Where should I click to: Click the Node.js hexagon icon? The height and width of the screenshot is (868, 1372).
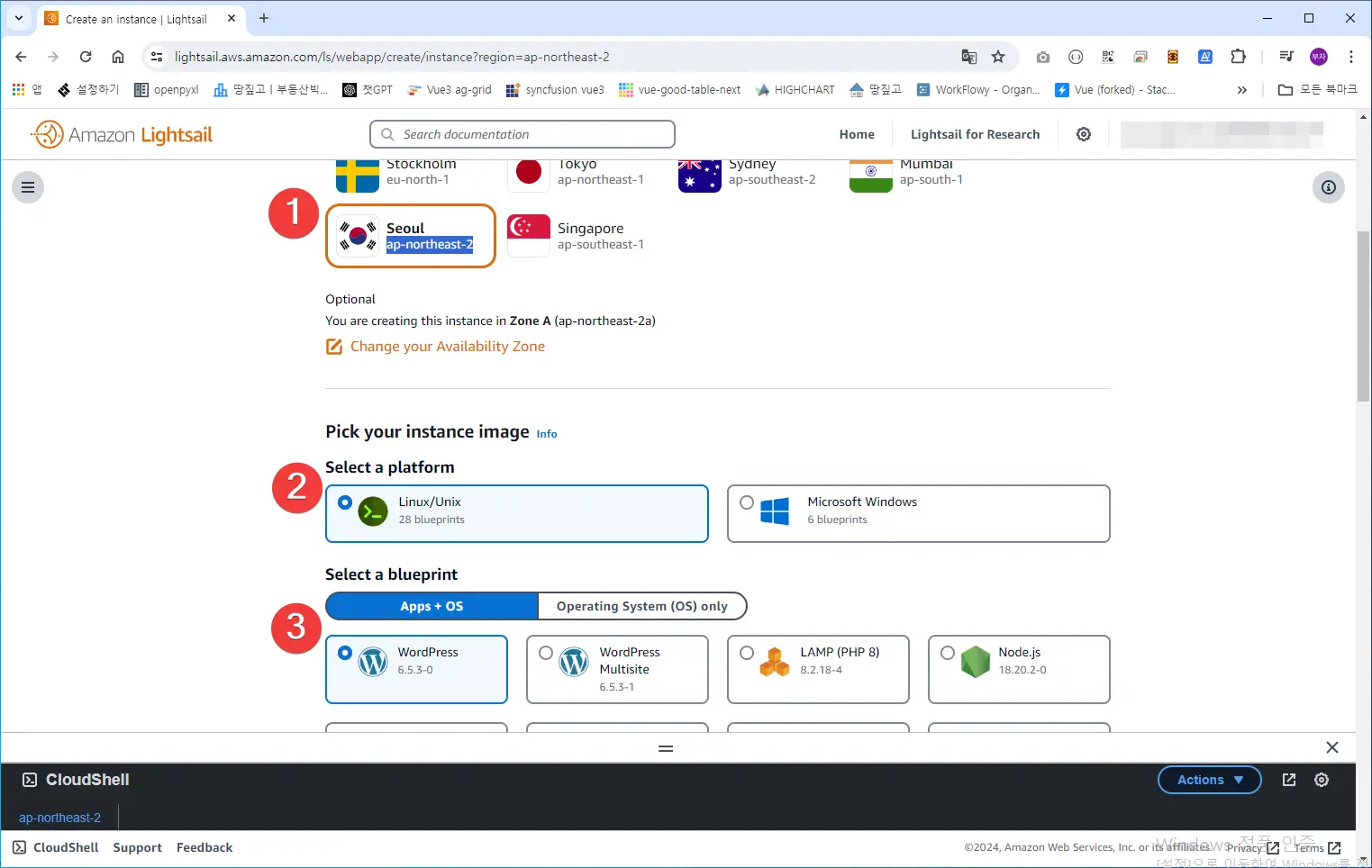tap(976, 662)
